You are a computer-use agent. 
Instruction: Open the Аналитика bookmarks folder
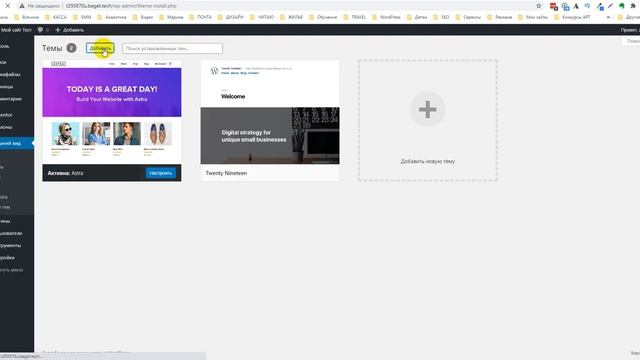(111, 17)
